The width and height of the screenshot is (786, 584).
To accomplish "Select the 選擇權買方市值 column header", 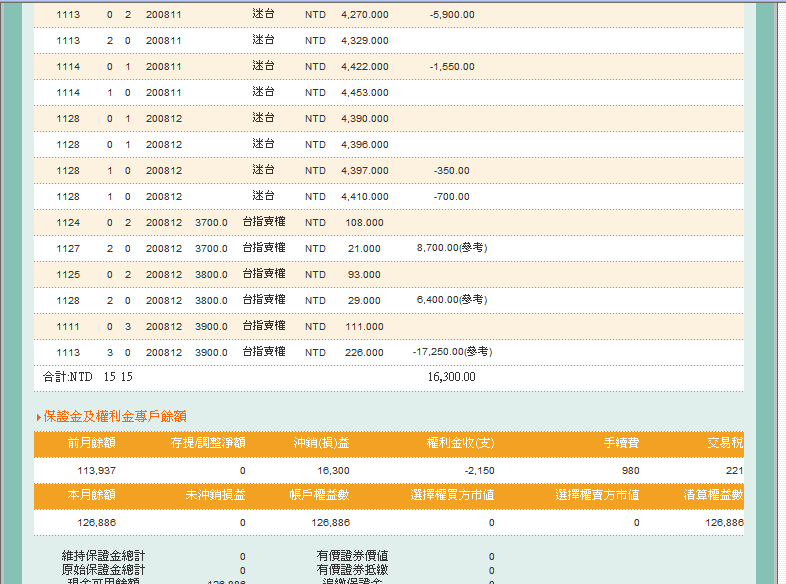I will click(452, 495).
